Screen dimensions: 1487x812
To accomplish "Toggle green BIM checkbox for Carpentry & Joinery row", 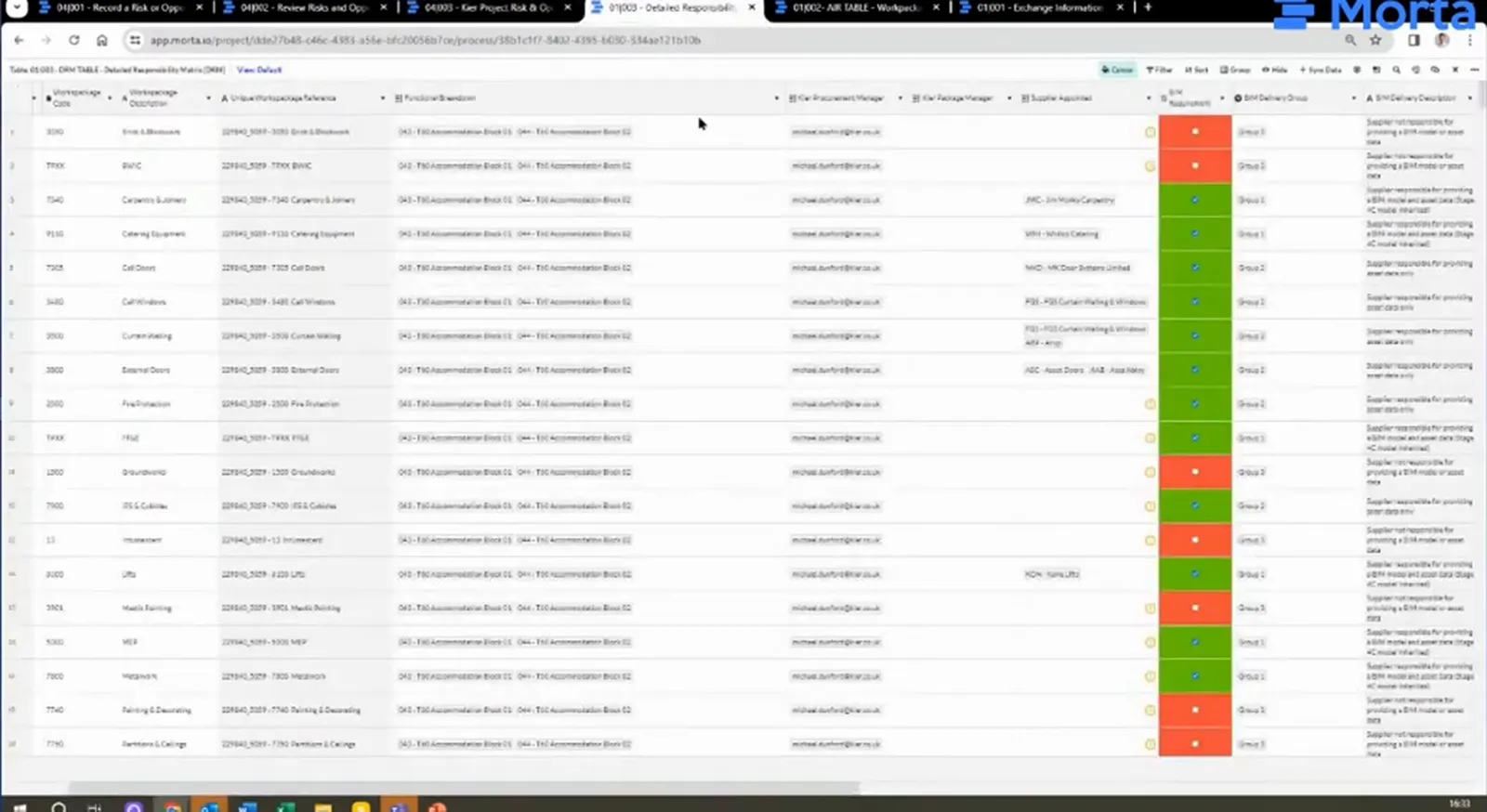I will [1195, 200].
